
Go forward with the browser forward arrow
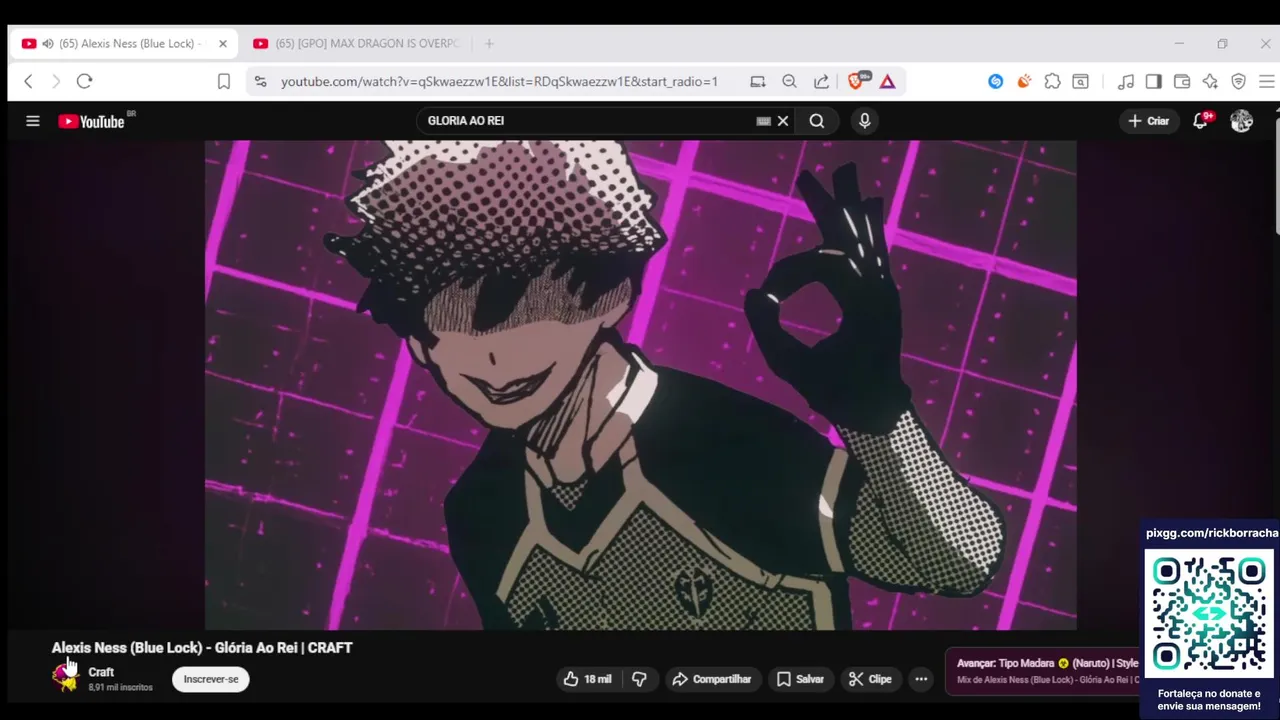pyautogui.click(x=56, y=82)
